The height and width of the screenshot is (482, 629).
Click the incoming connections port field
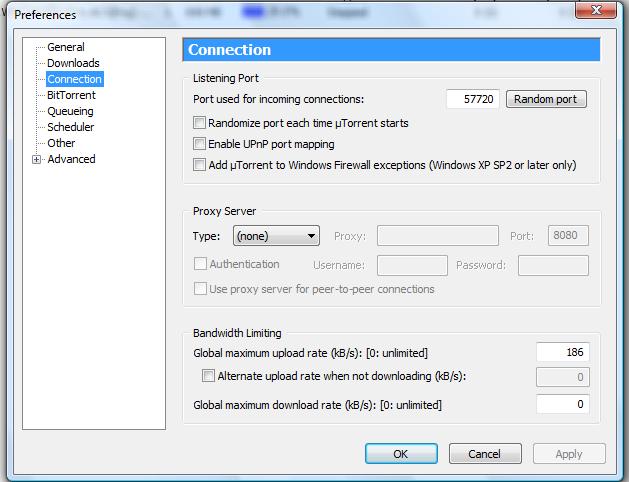(x=473, y=99)
